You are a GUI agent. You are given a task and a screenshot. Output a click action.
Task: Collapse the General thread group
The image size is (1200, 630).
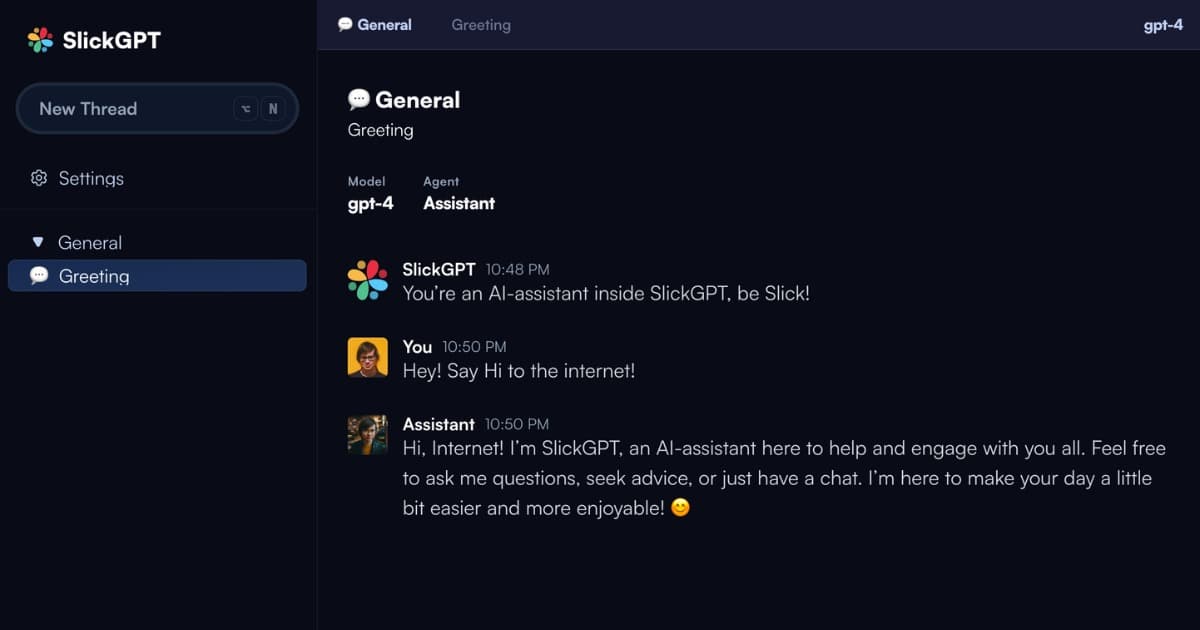point(37,242)
